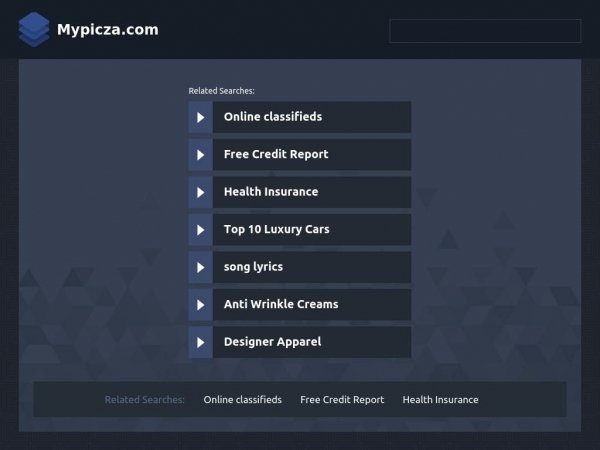This screenshot has height=450, width=600.
Task: Choose Health Insurance in the bottom bar
Action: [440, 400]
